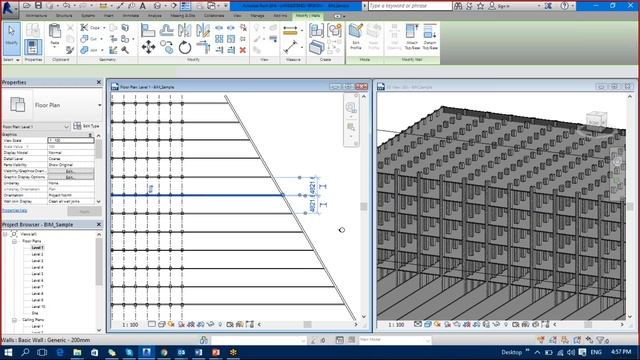Screen dimensions: 640x360
Task: Open the worksets dropdown in the status bar
Action: click(x=303, y=340)
